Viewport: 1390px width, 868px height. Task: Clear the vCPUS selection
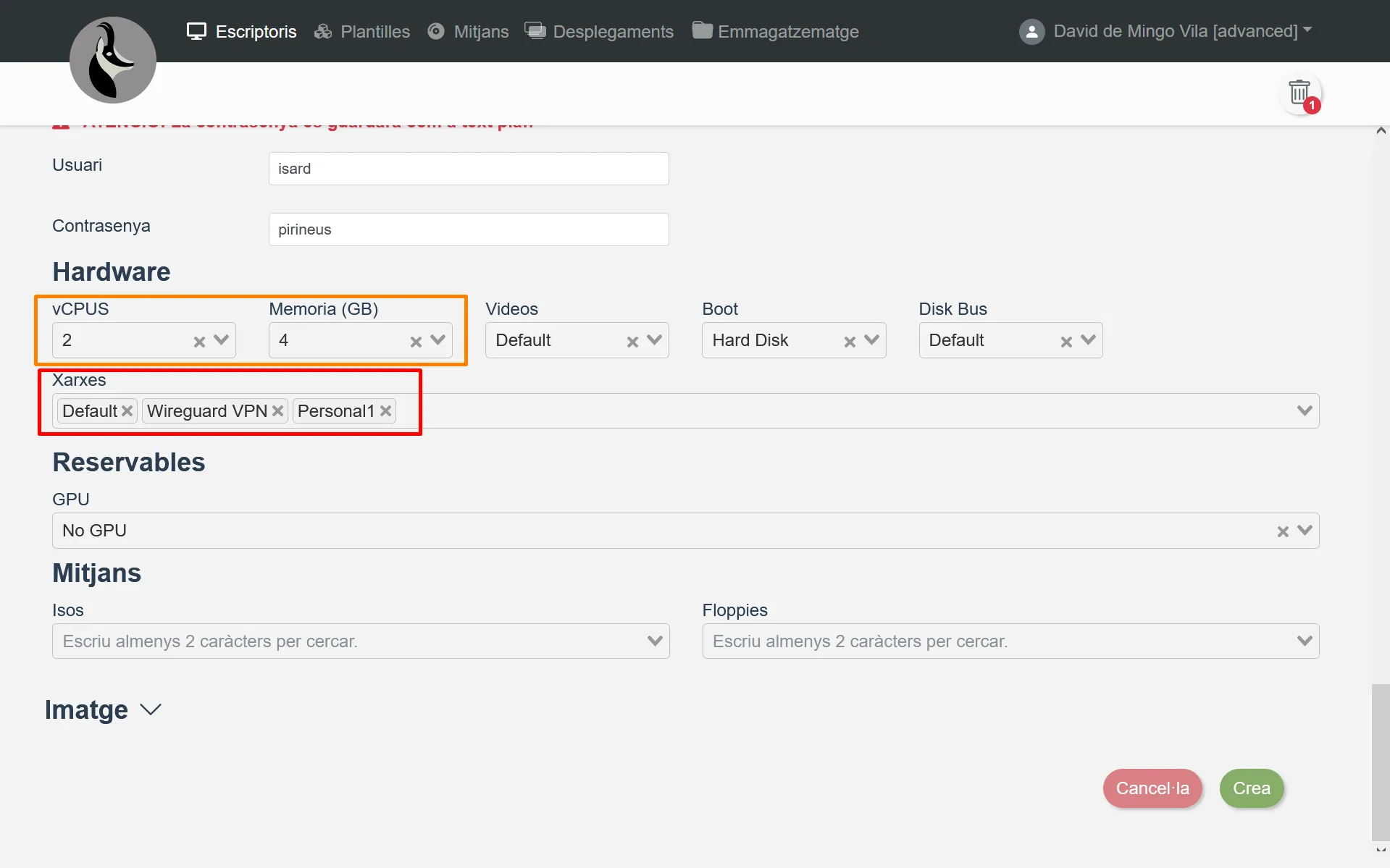pos(199,342)
